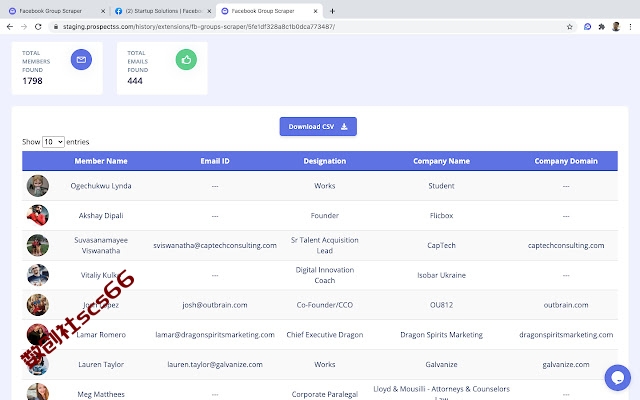Click email josh@outbrain.com
Viewport: 640px width, 400px height.
point(215,305)
